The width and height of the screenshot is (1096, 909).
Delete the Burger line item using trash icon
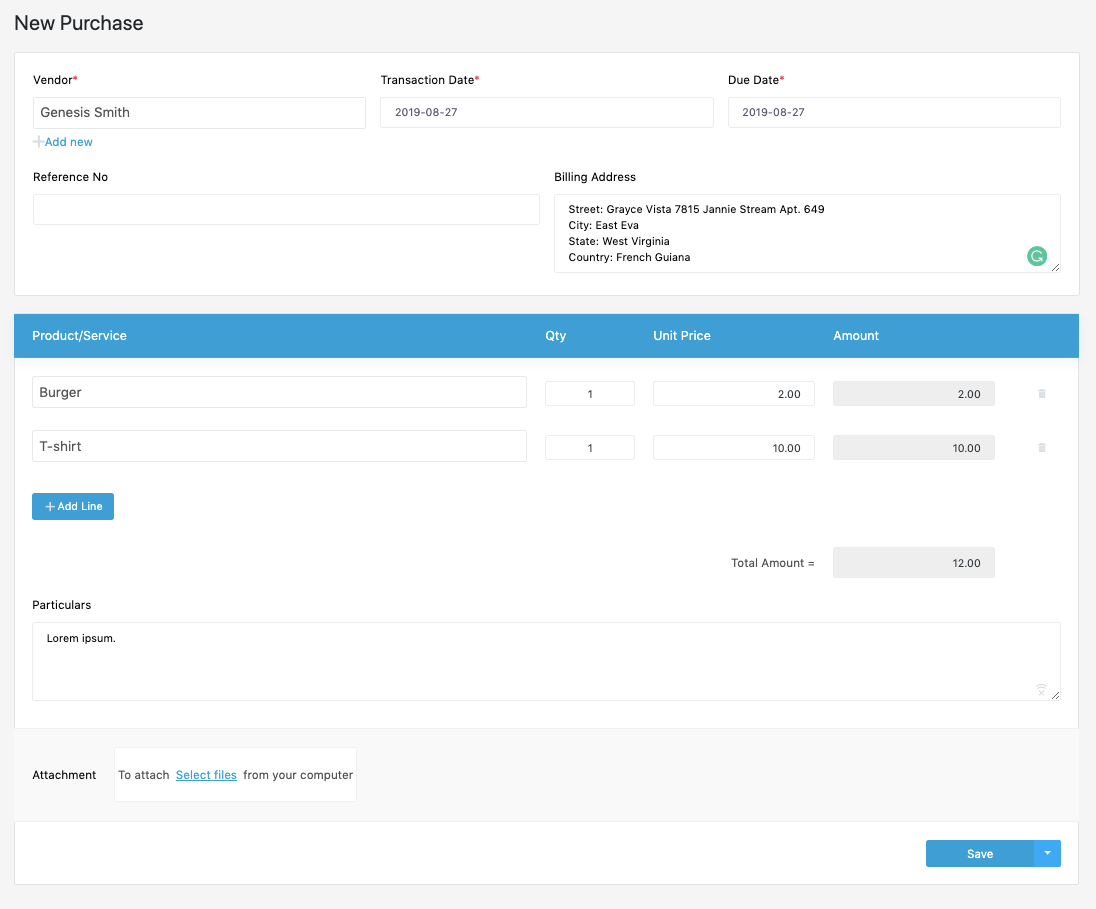[1041, 393]
